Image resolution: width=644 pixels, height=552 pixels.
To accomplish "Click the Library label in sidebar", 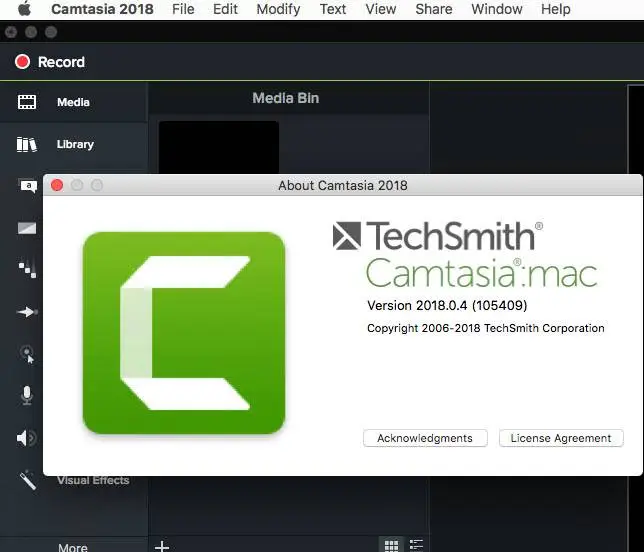I will click(75, 145).
